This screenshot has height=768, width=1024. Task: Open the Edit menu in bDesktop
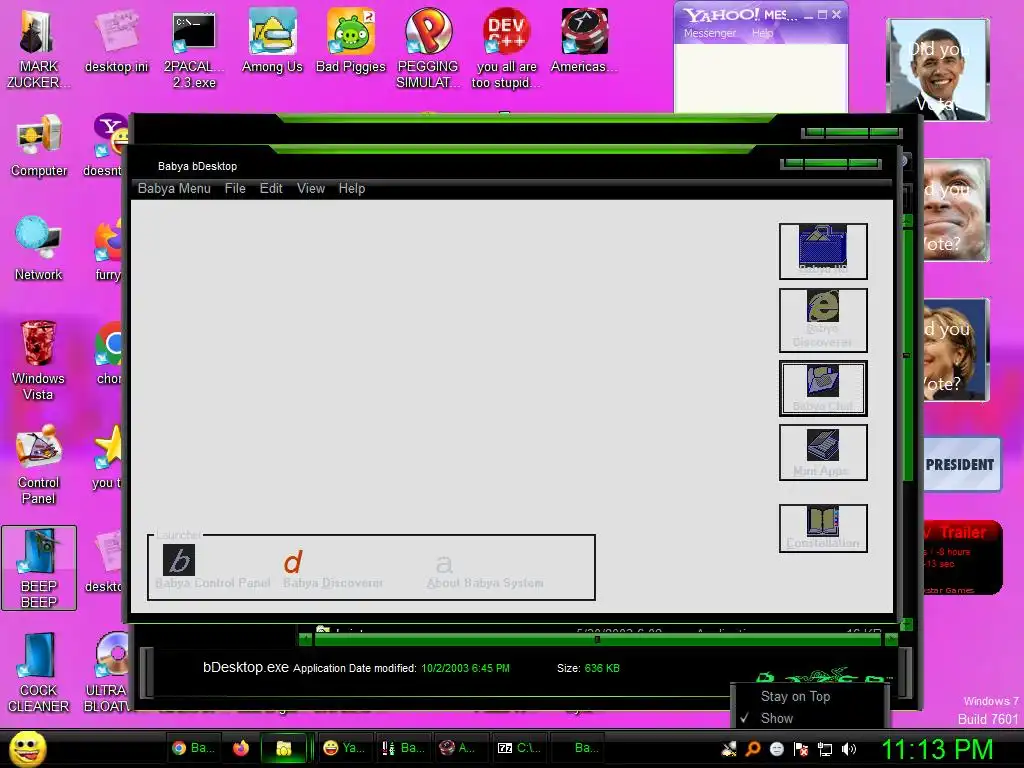coord(271,189)
